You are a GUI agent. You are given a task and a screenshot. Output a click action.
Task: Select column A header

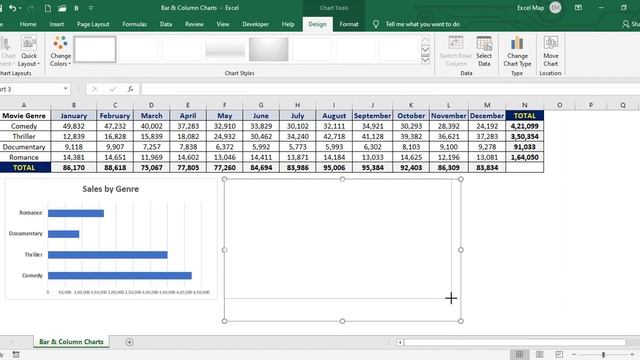(24, 105)
